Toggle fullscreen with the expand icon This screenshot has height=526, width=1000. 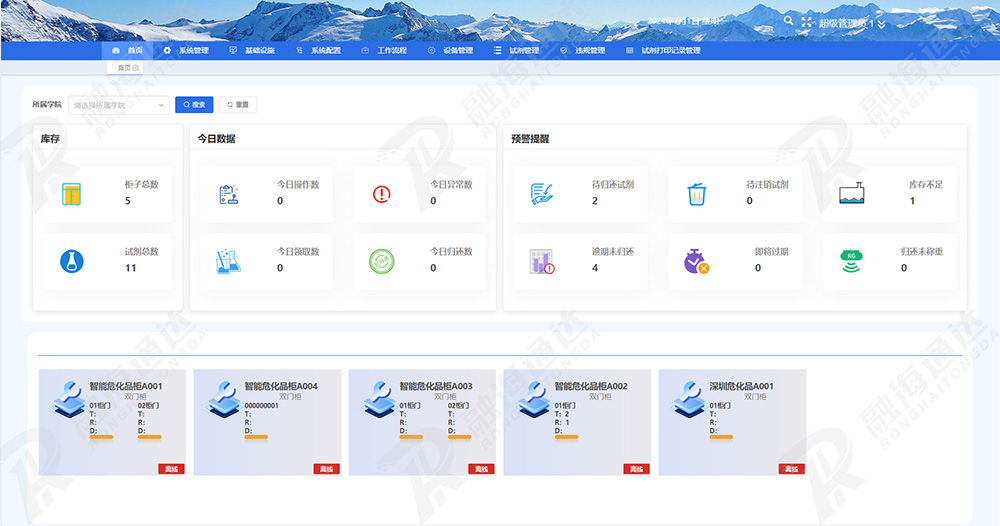807,22
